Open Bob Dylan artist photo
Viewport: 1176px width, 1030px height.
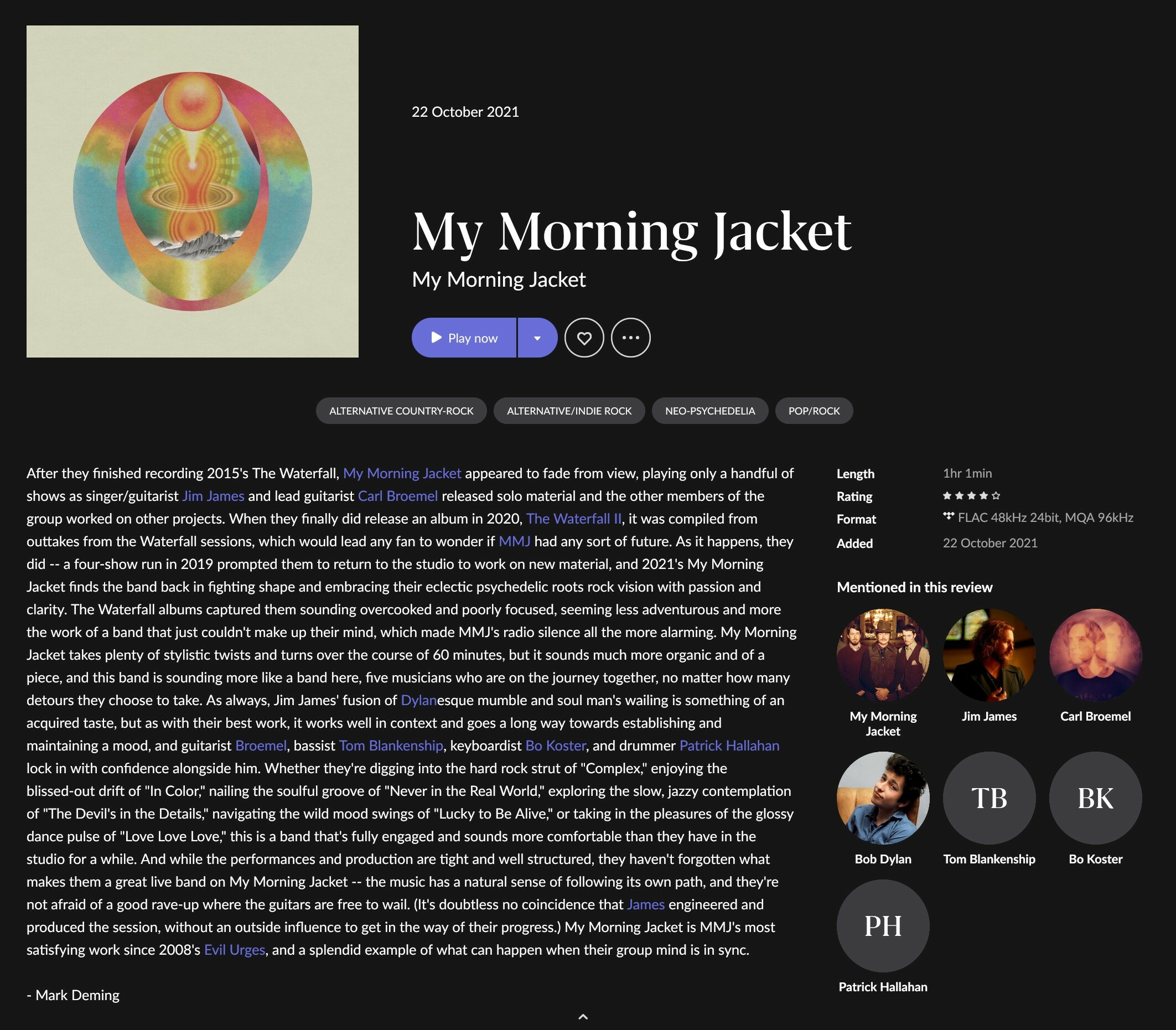(883, 798)
